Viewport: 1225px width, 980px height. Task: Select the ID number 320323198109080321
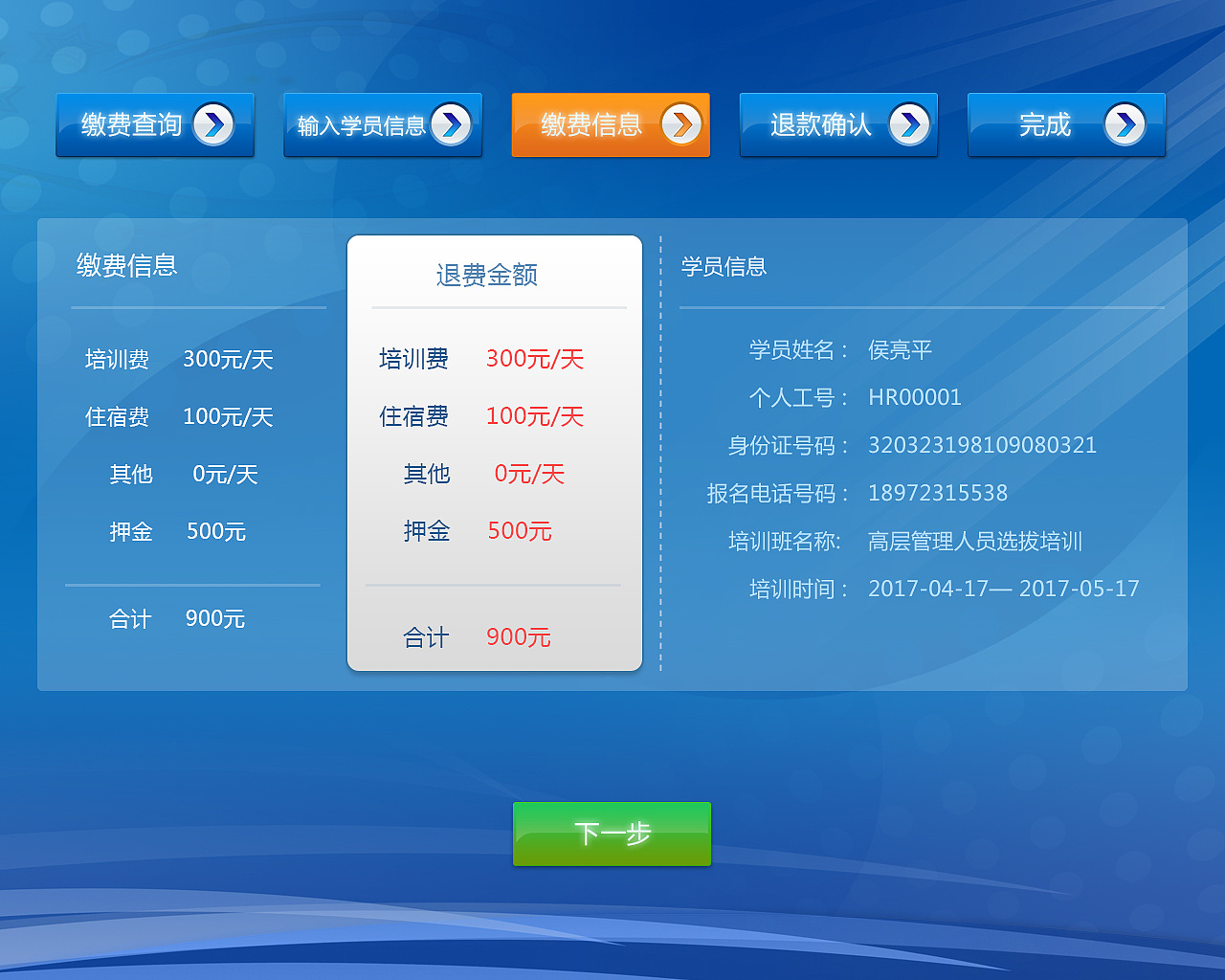tap(982, 445)
